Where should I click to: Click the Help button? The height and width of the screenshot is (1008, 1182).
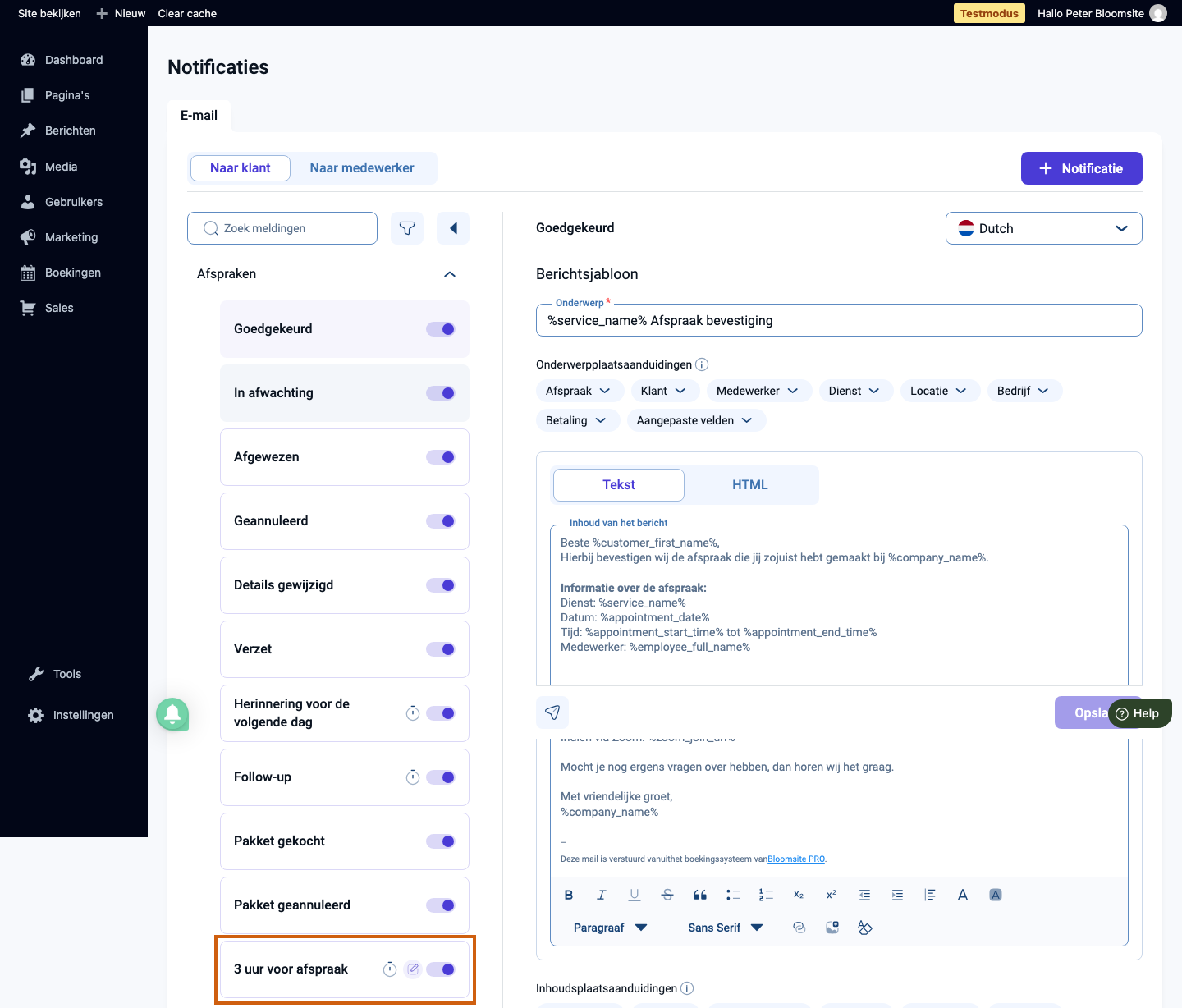pyautogui.click(x=1140, y=713)
